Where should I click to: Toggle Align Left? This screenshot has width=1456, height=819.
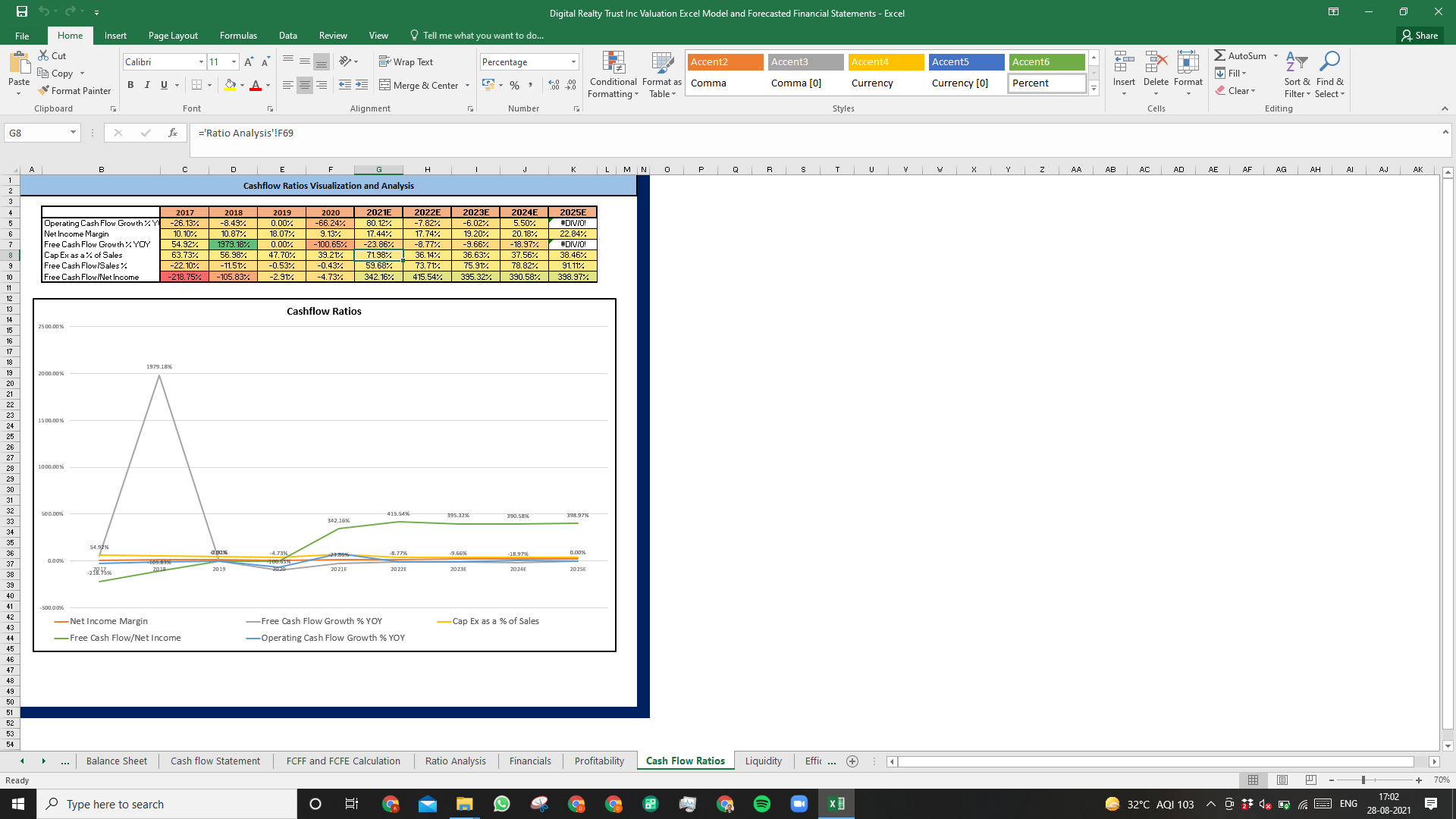[287, 85]
